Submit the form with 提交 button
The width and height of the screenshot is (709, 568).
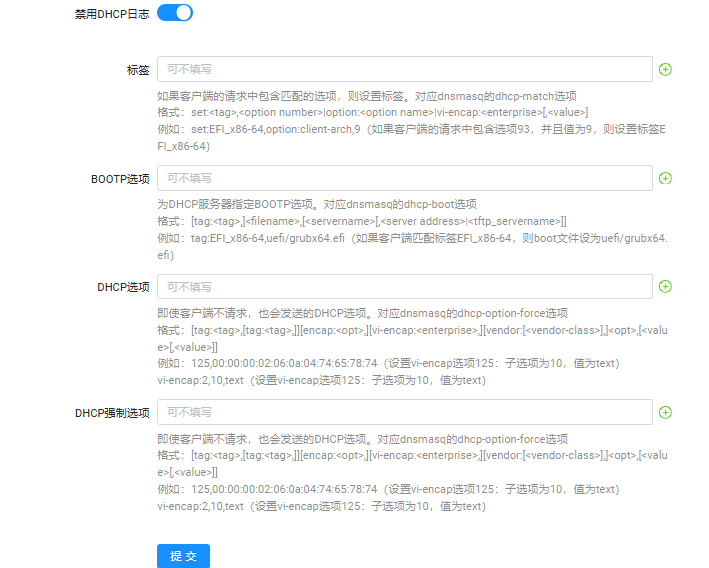click(184, 556)
